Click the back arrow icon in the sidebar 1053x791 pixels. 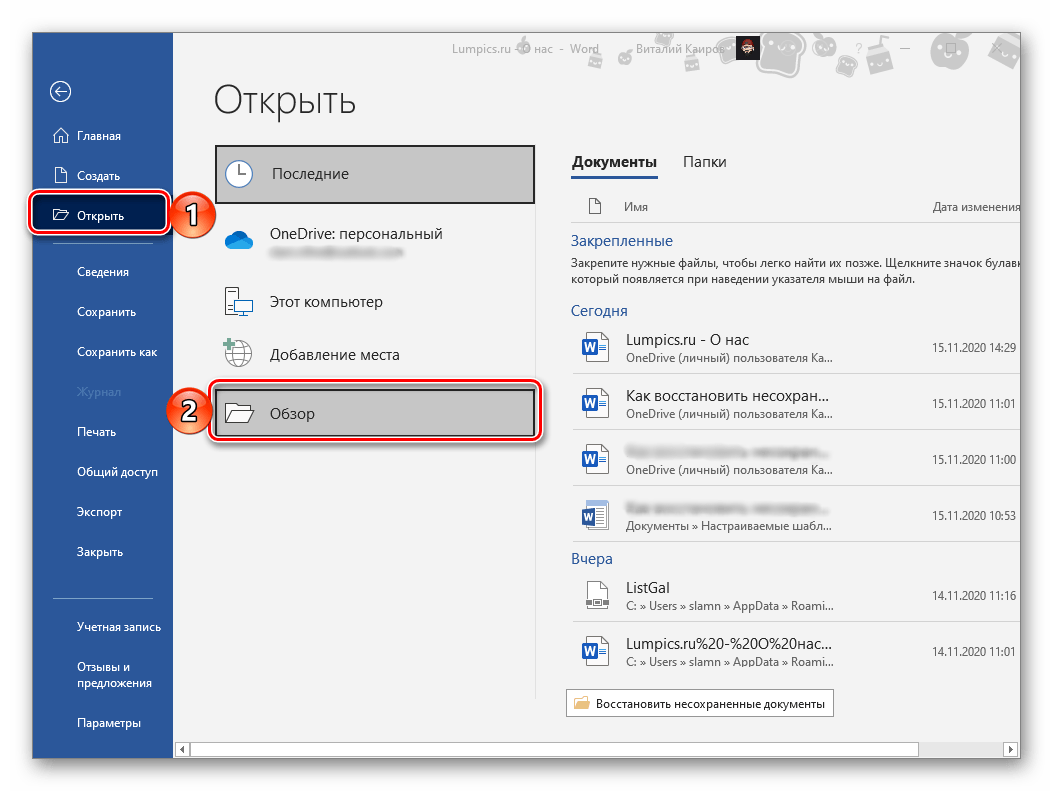click(x=61, y=92)
